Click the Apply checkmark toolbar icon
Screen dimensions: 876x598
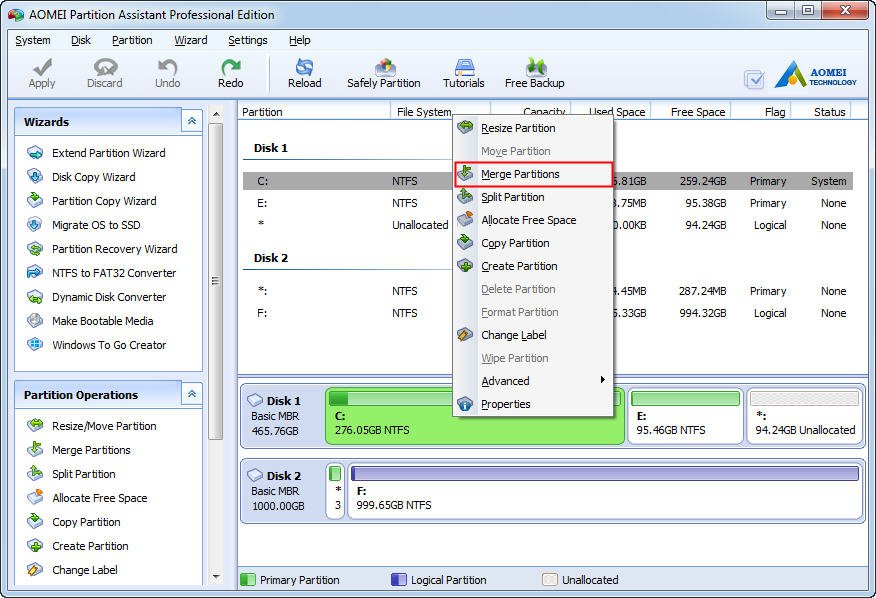[x=42, y=67]
